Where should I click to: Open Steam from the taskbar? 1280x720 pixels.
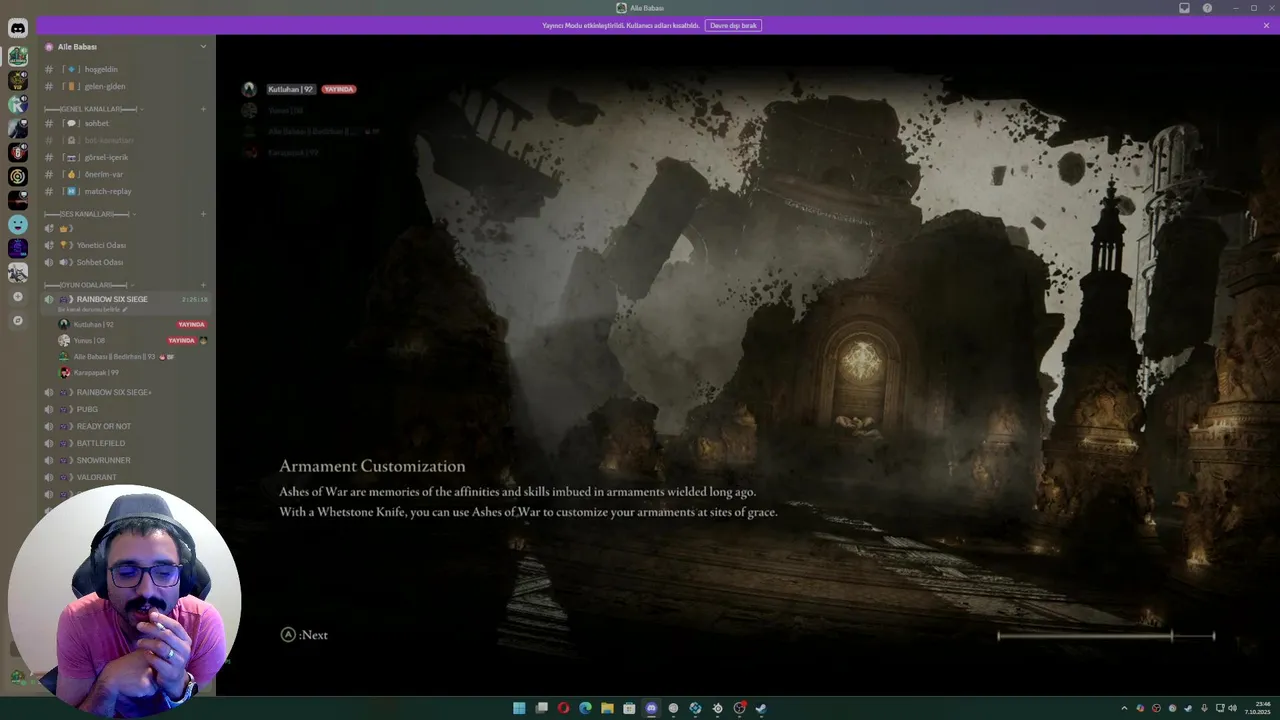coord(761,708)
